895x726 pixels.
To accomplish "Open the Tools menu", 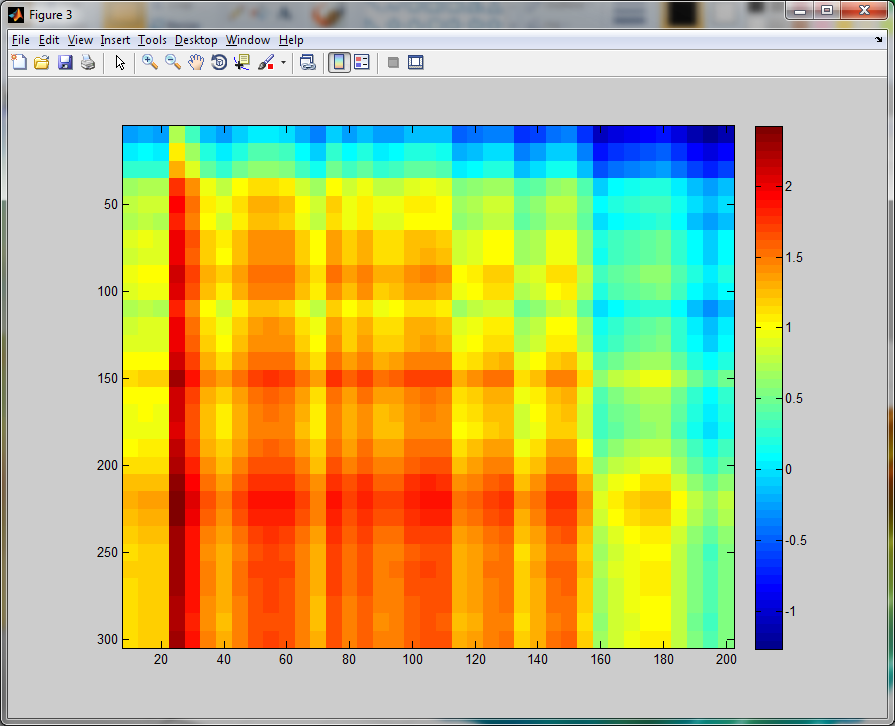I will coord(152,40).
